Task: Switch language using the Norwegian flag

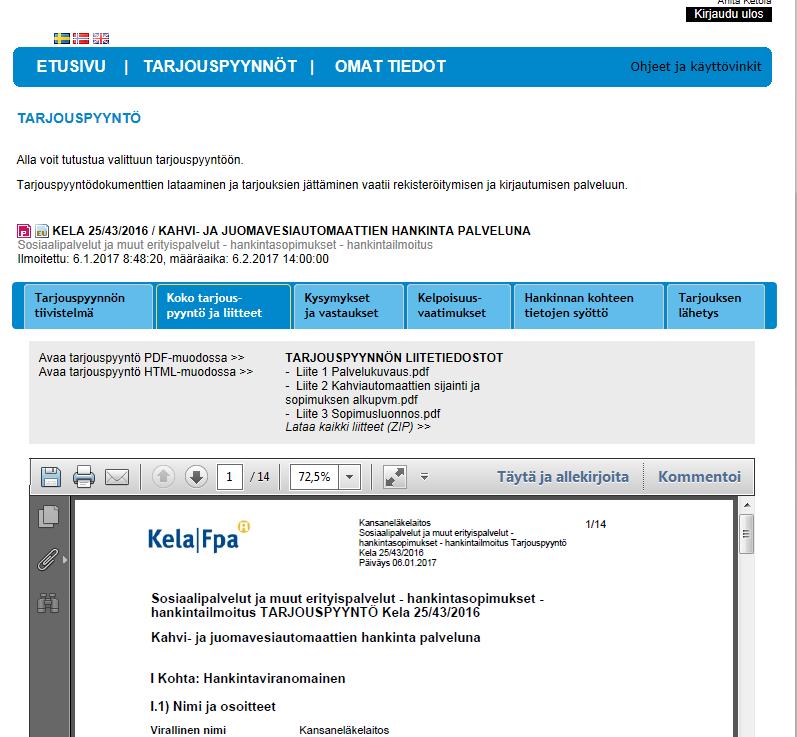Action: point(81,39)
